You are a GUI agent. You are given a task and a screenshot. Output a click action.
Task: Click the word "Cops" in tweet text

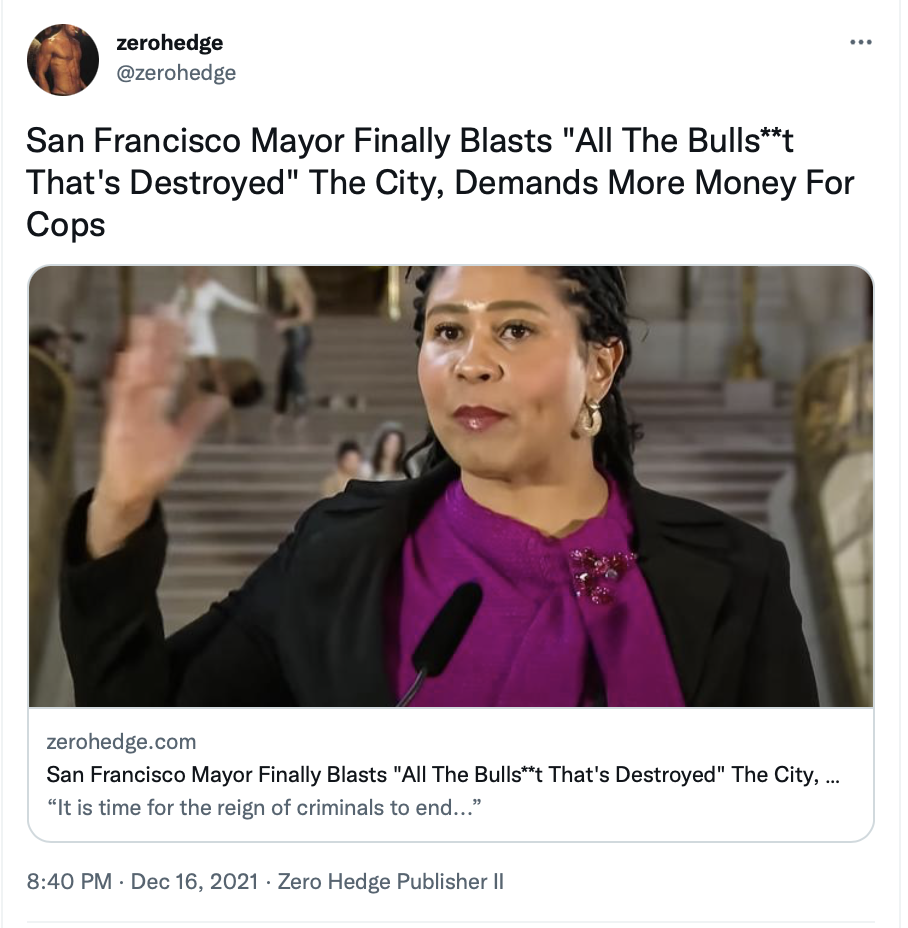pos(66,225)
